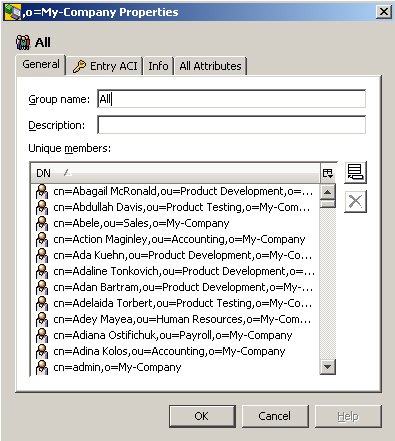This screenshot has height=441, width=395.
Task: Click the add members icon button
Action: point(355,172)
